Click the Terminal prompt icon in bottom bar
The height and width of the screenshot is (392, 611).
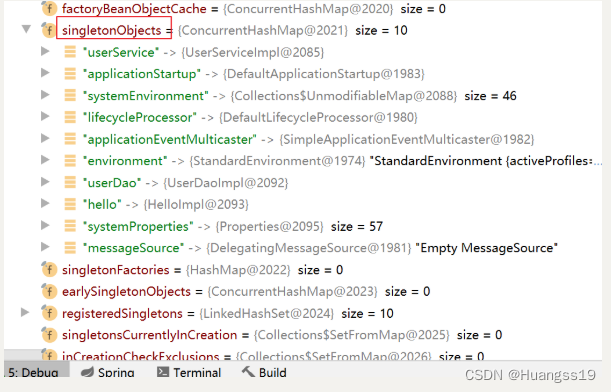pos(163,372)
